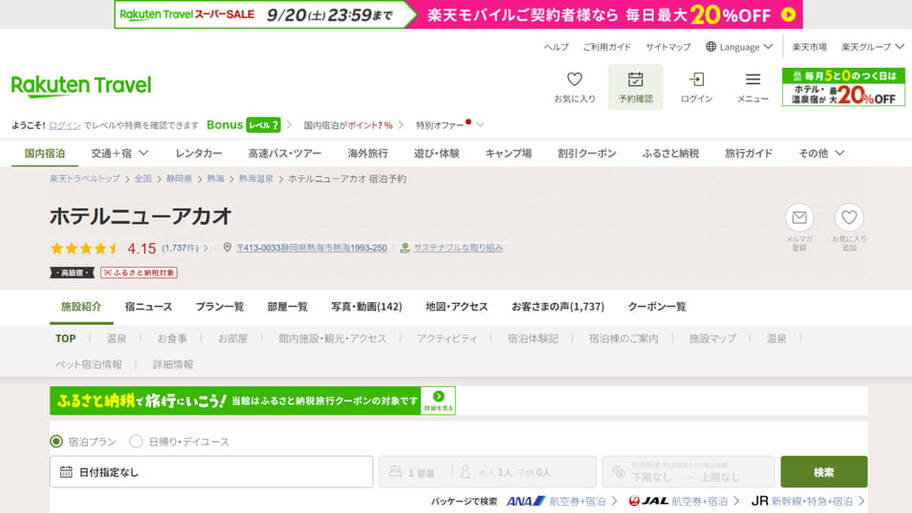Click the JR shinkansen plus stay logo
The width and height of the screenshot is (912, 513).
760,501
